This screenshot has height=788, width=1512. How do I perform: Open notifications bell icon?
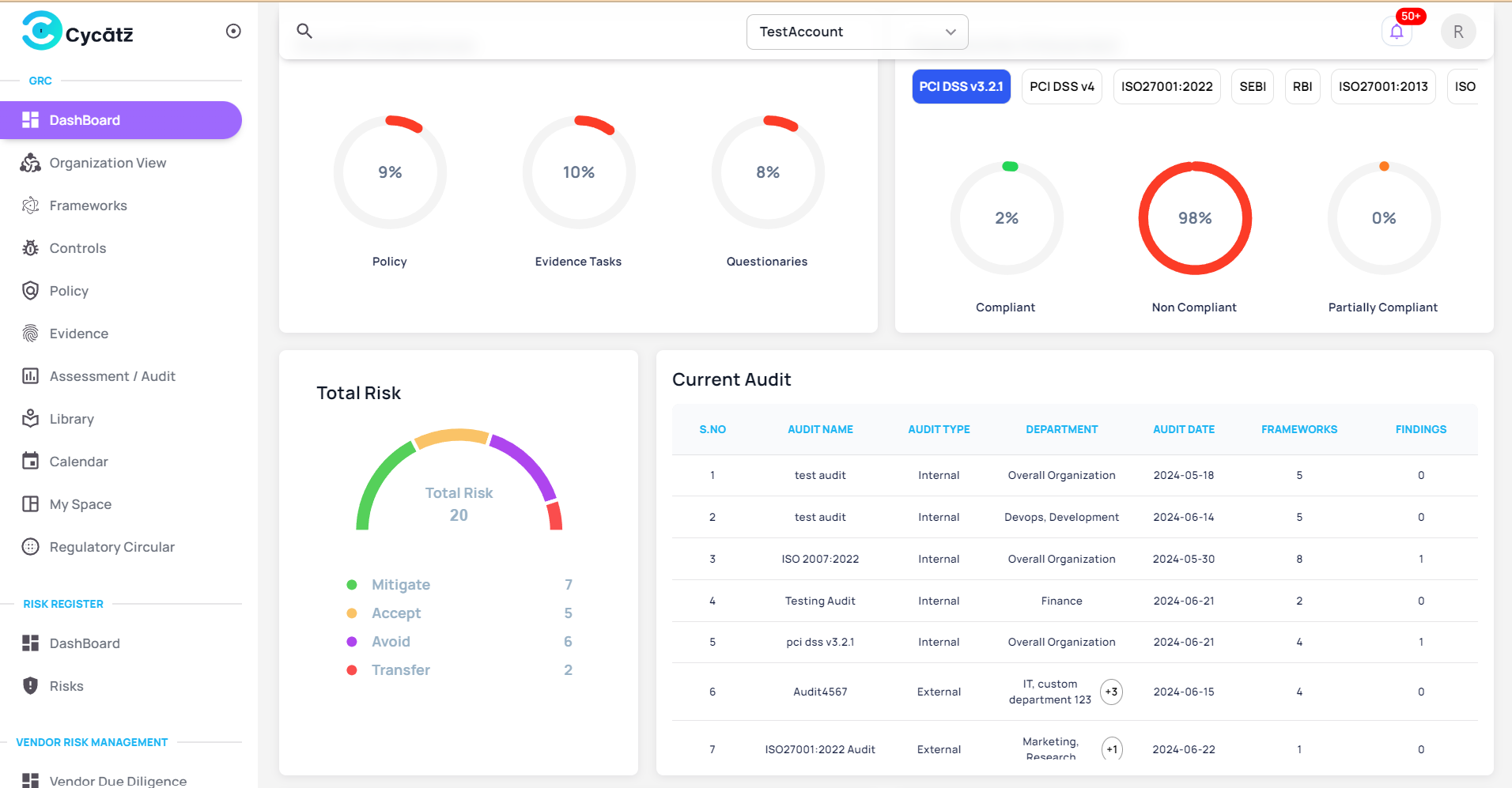click(x=1397, y=32)
